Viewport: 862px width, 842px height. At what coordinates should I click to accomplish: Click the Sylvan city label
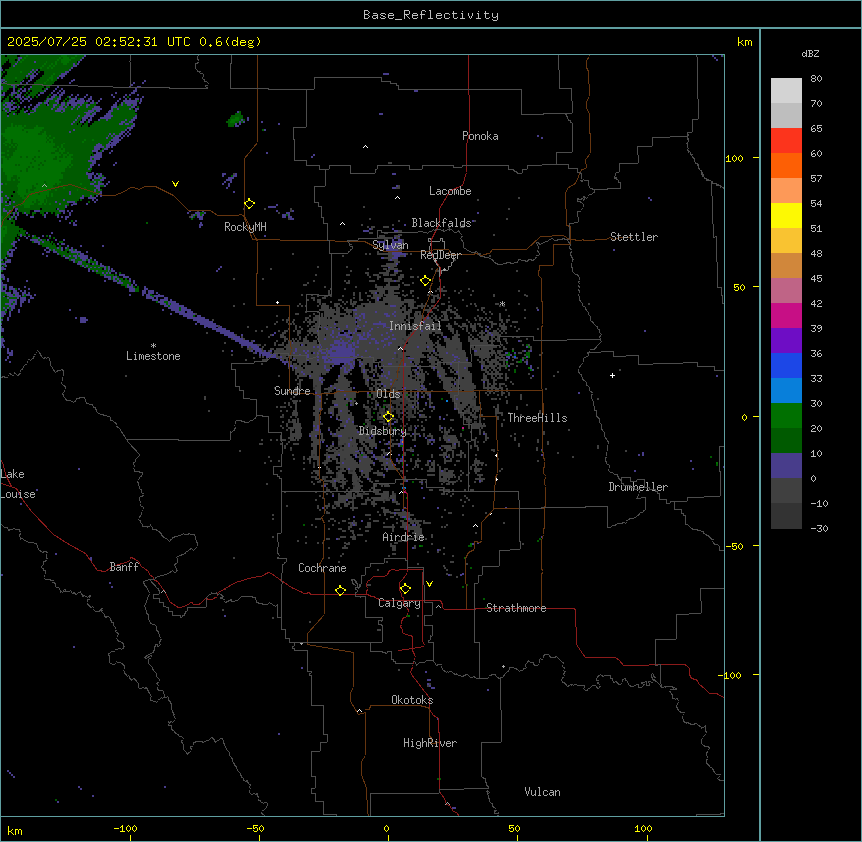point(390,245)
